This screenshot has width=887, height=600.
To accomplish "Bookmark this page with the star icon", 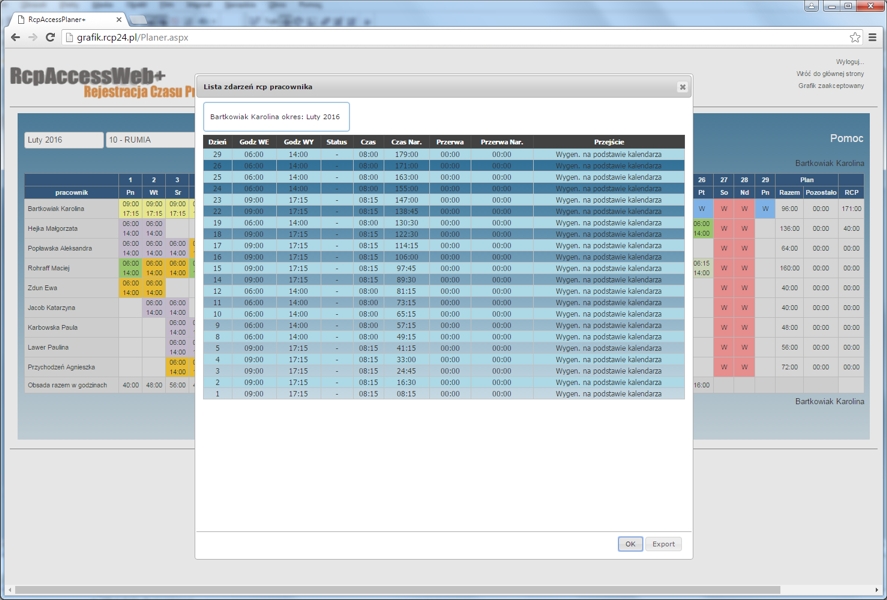I will (x=855, y=37).
